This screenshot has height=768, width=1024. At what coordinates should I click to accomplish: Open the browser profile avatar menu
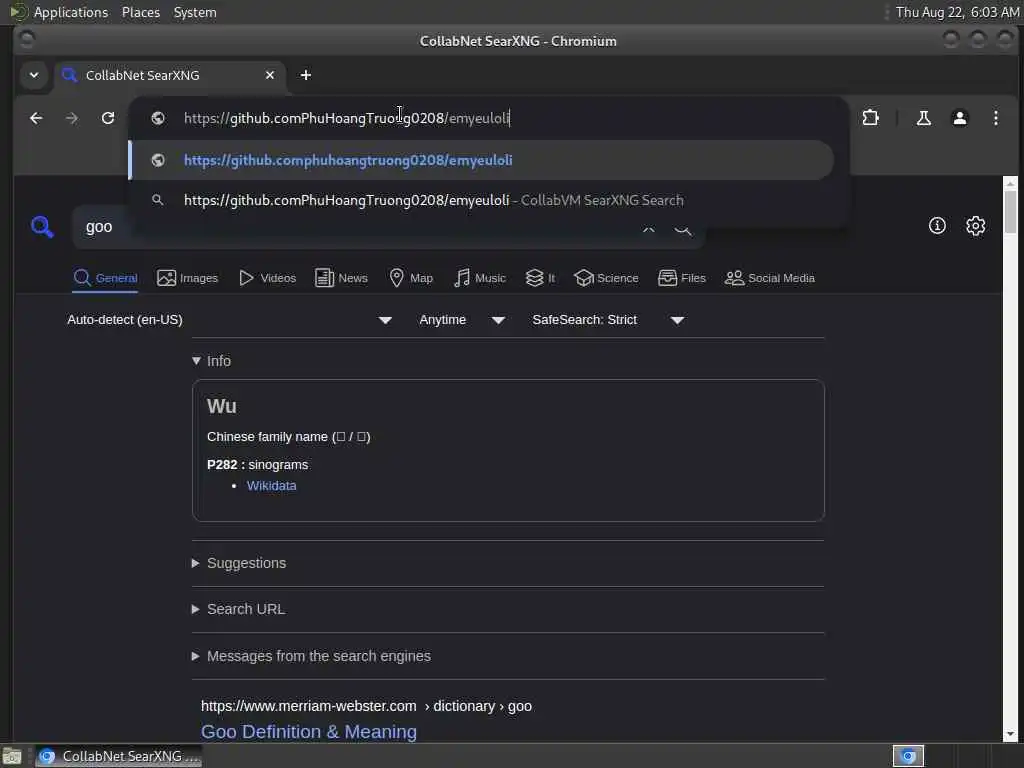point(959,118)
